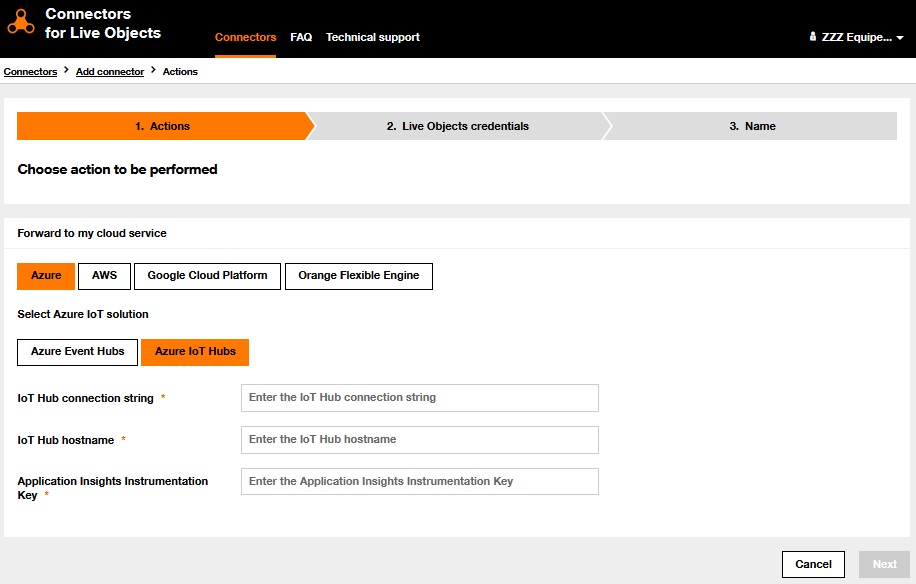Click the Forward to my cloud service label
This screenshot has height=584, width=916.
[92, 233]
